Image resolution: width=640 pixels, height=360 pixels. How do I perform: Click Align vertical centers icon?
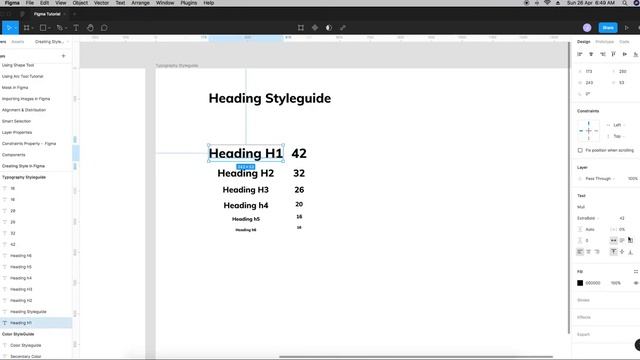click(624, 54)
